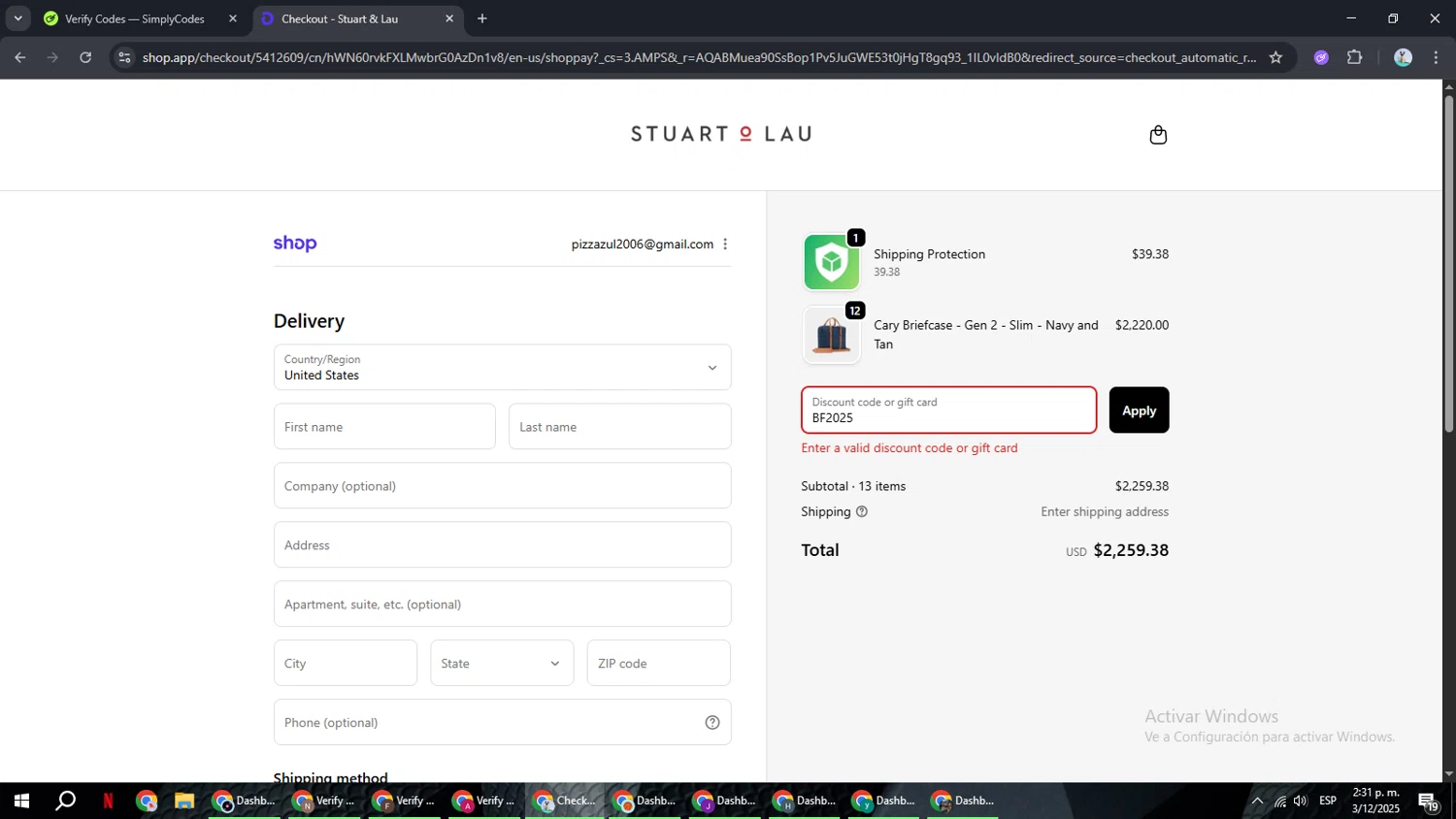Image resolution: width=1456 pixels, height=819 pixels.
Task: Click the Shipping Protection product thumbnail
Action: coord(832,262)
